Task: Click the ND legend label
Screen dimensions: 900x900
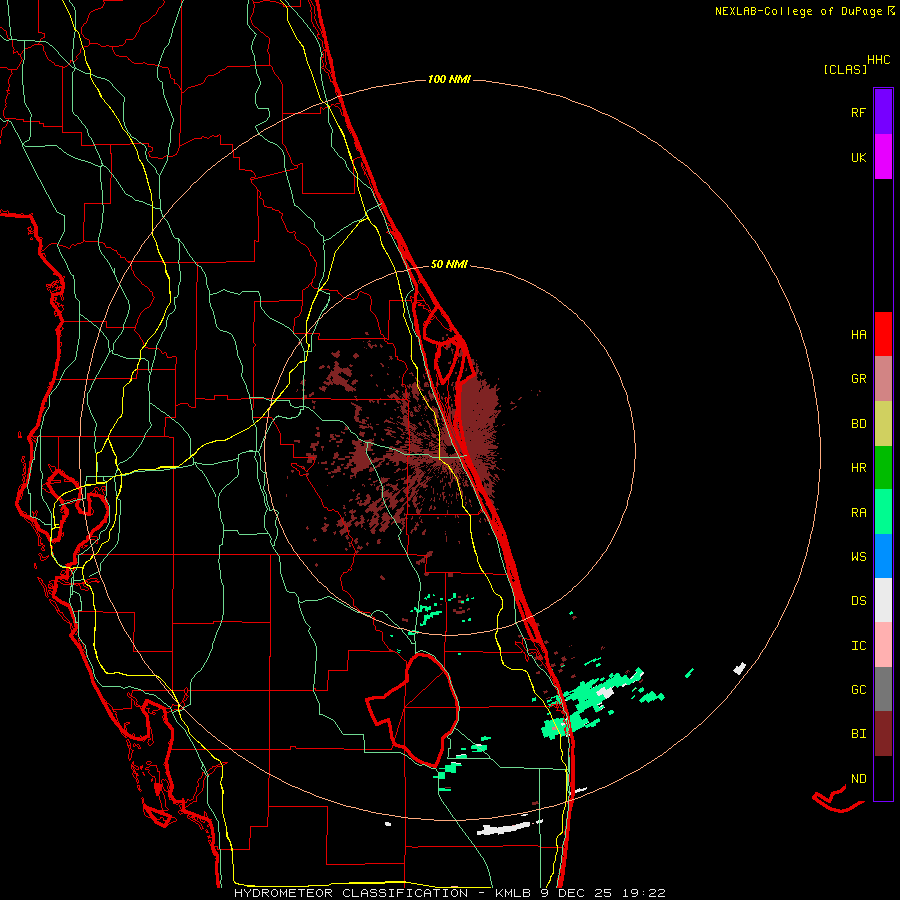Action: (x=858, y=779)
